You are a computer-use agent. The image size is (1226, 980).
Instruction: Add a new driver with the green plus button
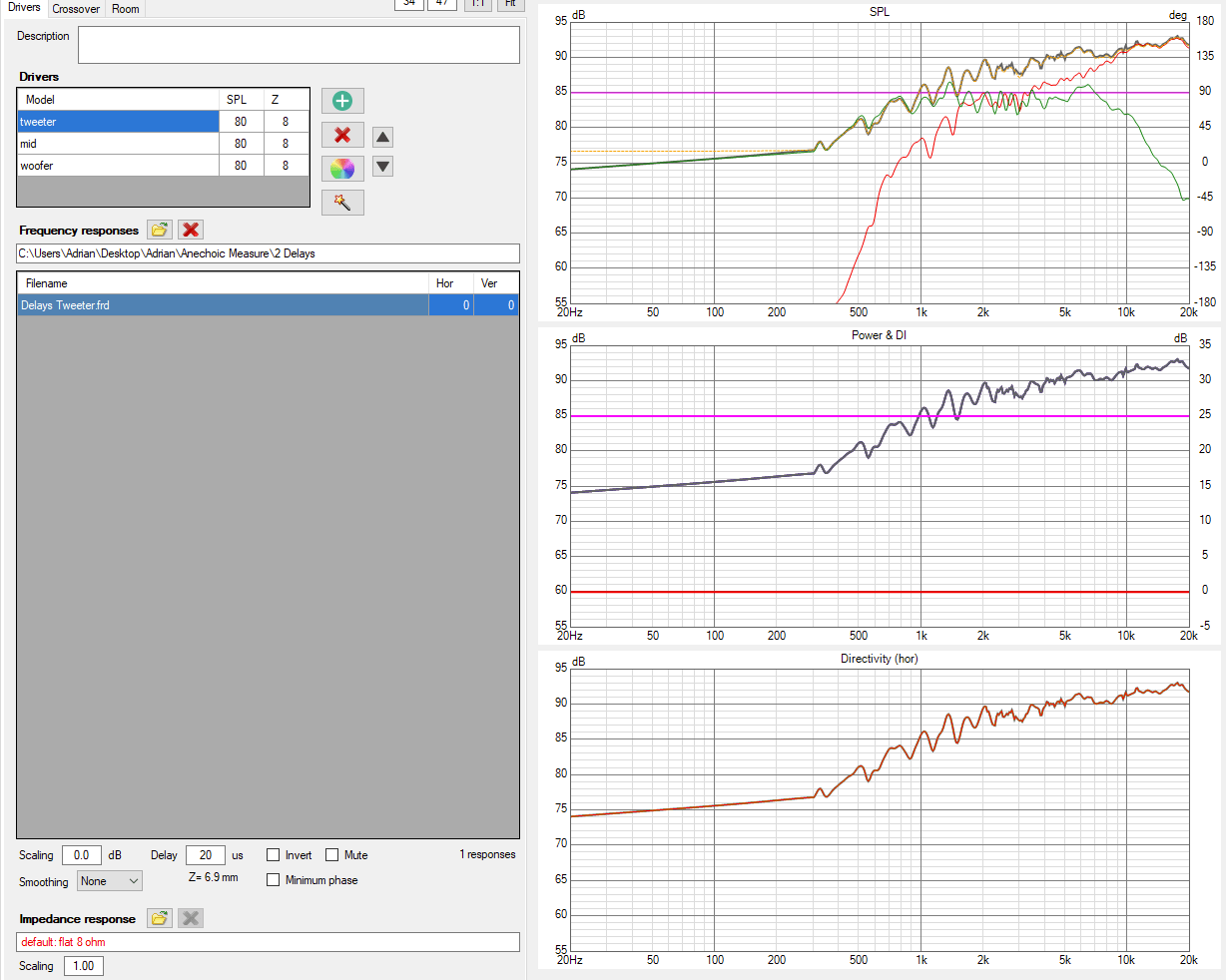(342, 101)
